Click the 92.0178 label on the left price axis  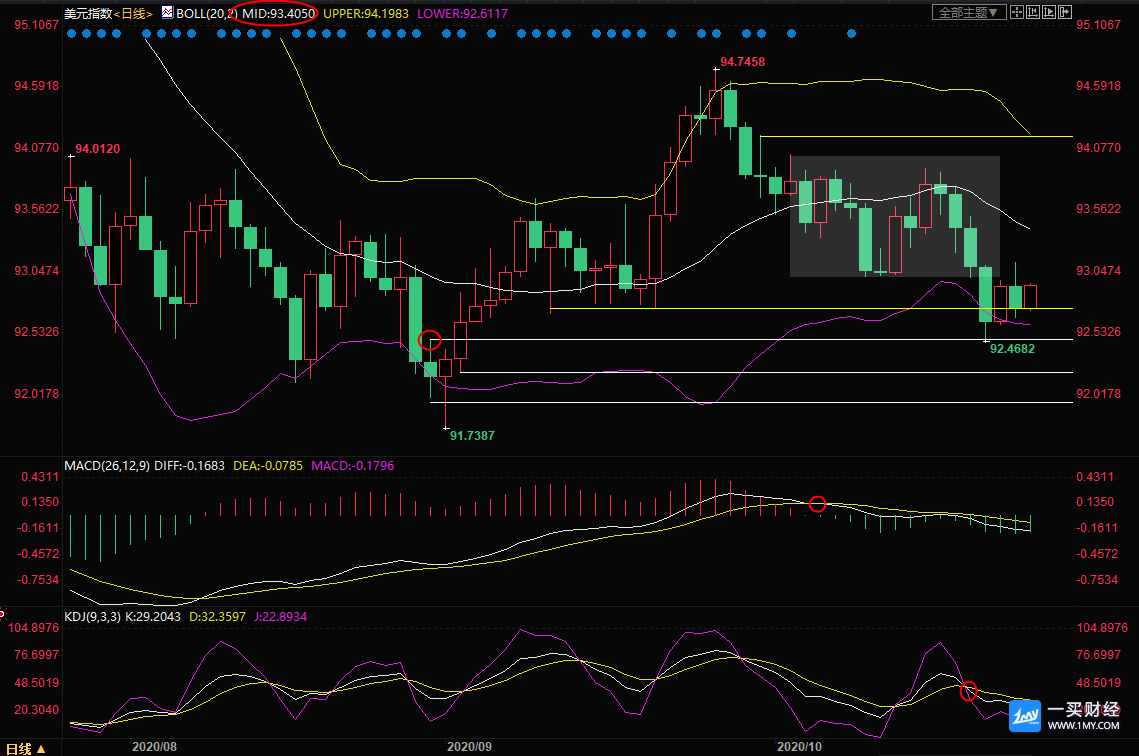[x=36, y=394]
